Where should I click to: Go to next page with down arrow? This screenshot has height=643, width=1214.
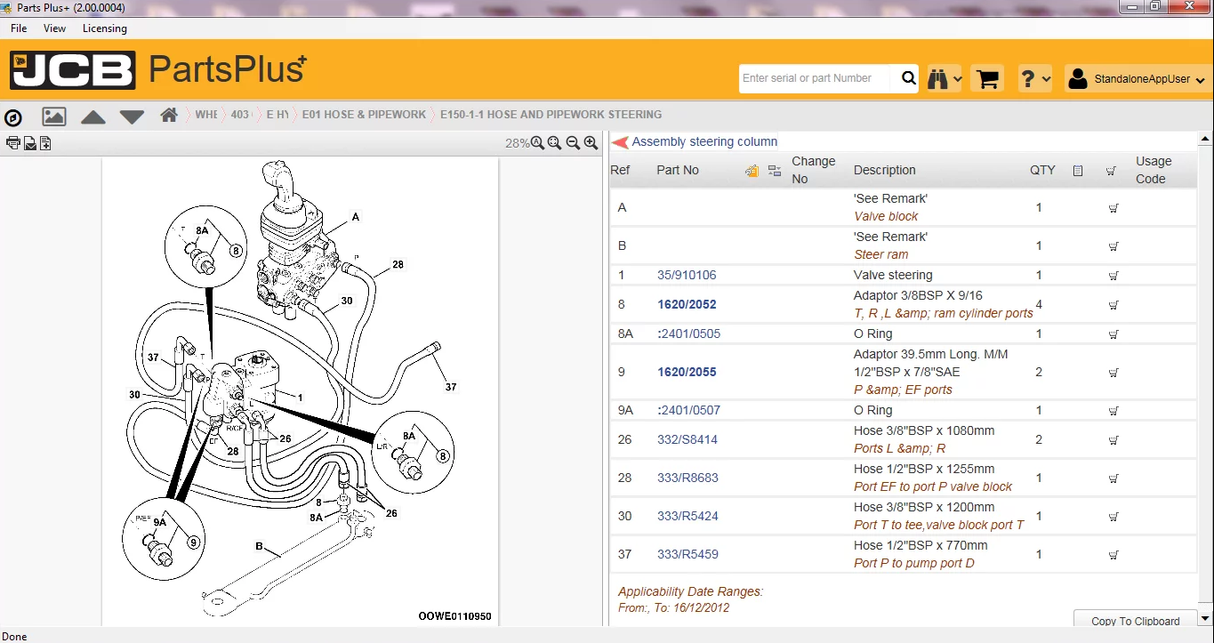click(x=132, y=116)
